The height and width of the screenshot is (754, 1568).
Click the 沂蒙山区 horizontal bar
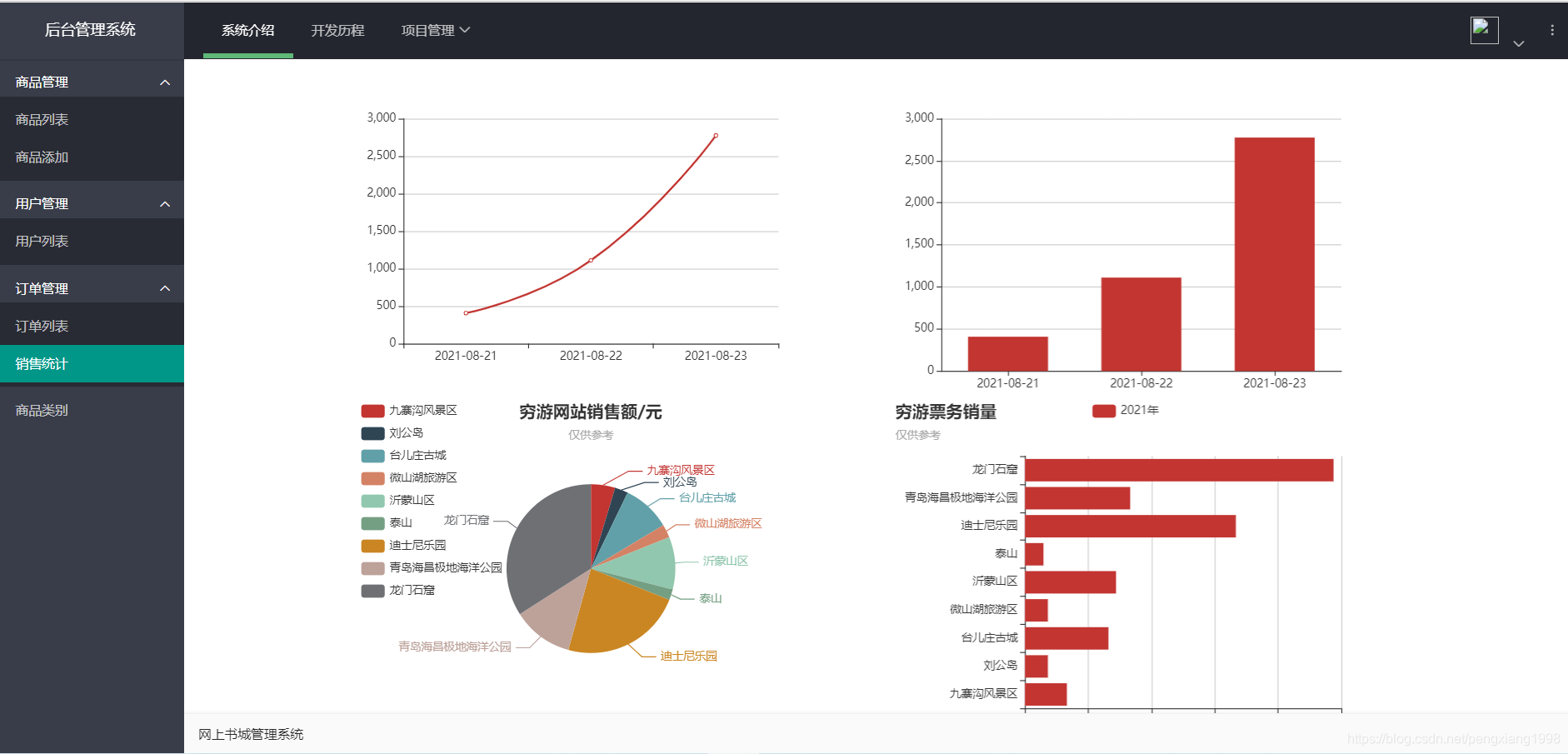coord(1071,582)
